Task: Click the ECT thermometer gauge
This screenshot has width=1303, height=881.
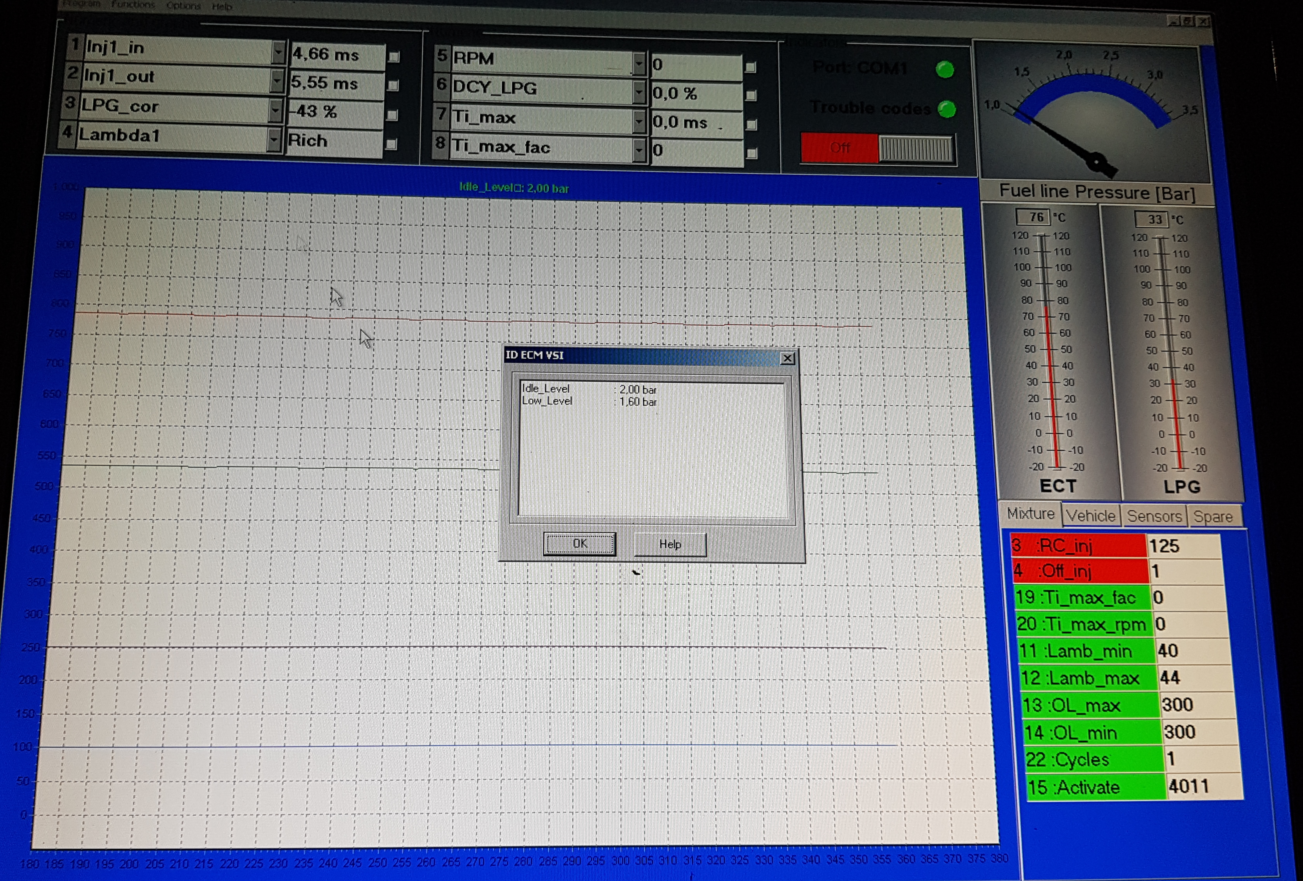Action: (1055, 350)
